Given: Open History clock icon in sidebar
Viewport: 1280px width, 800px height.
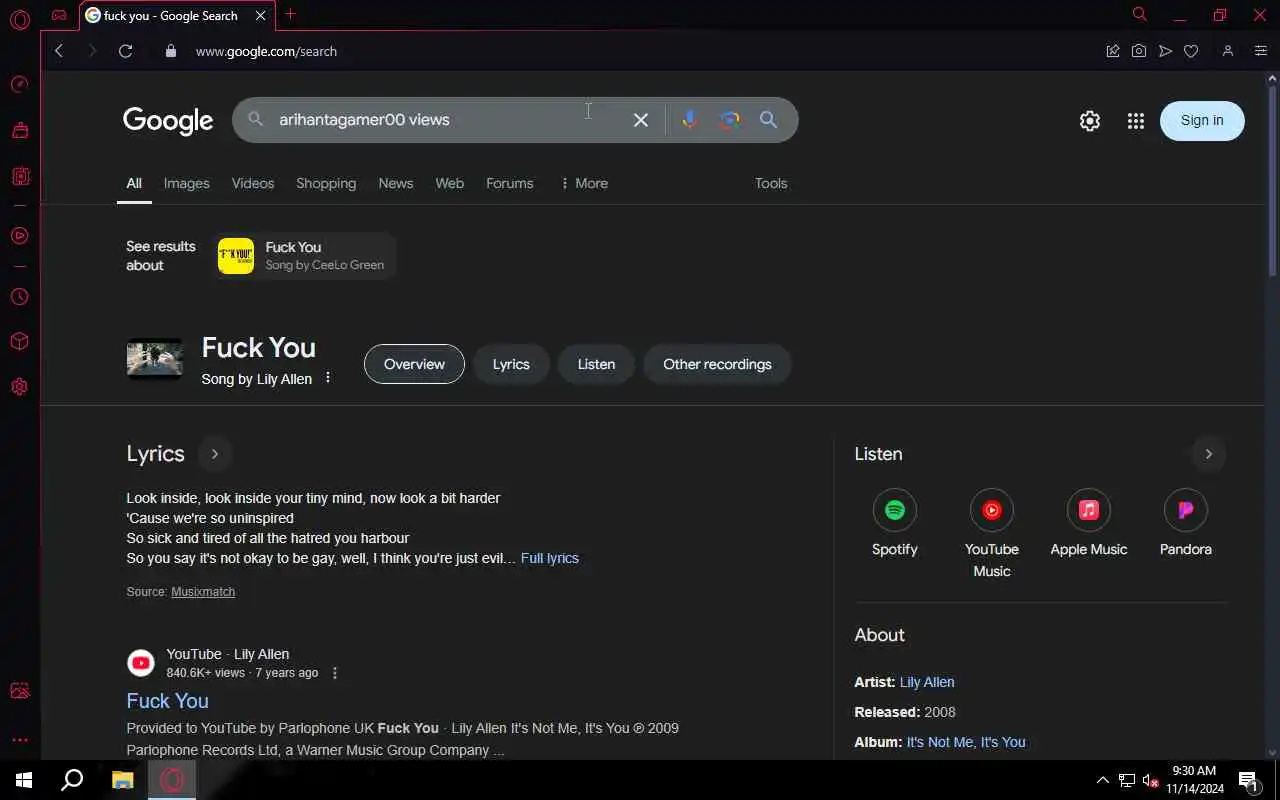Looking at the screenshot, I should [19, 297].
